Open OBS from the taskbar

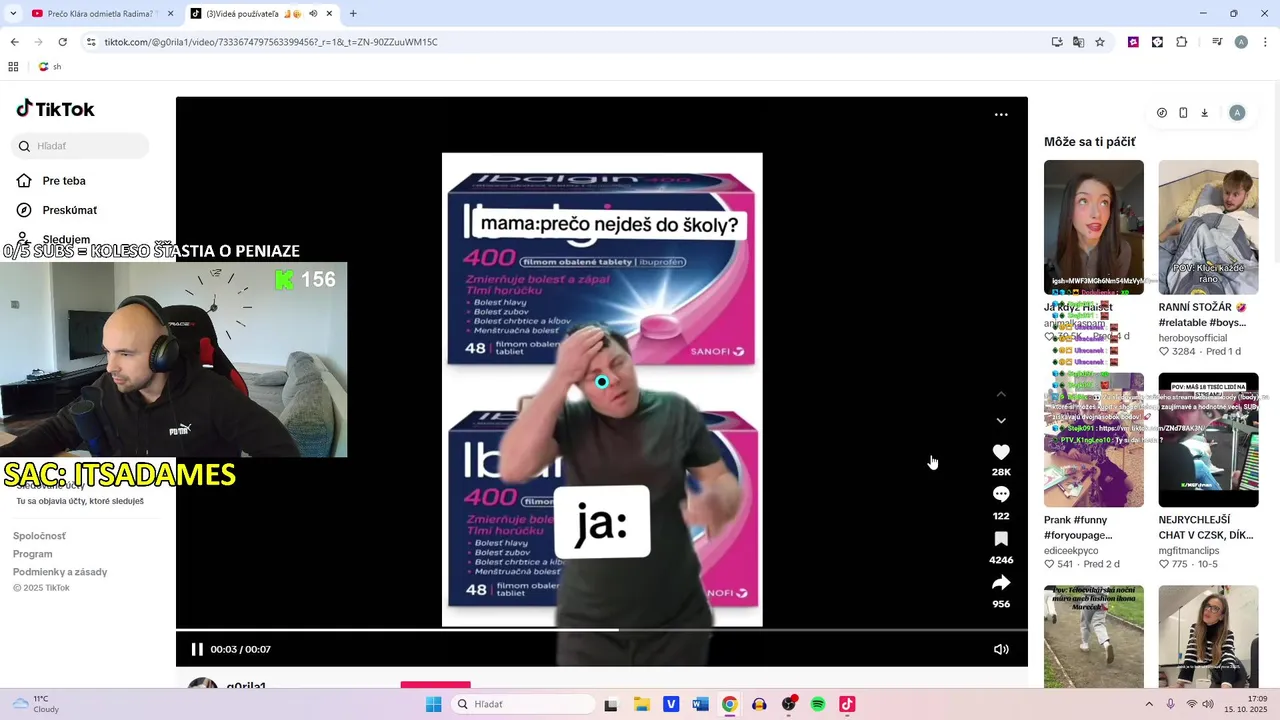coord(789,704)
